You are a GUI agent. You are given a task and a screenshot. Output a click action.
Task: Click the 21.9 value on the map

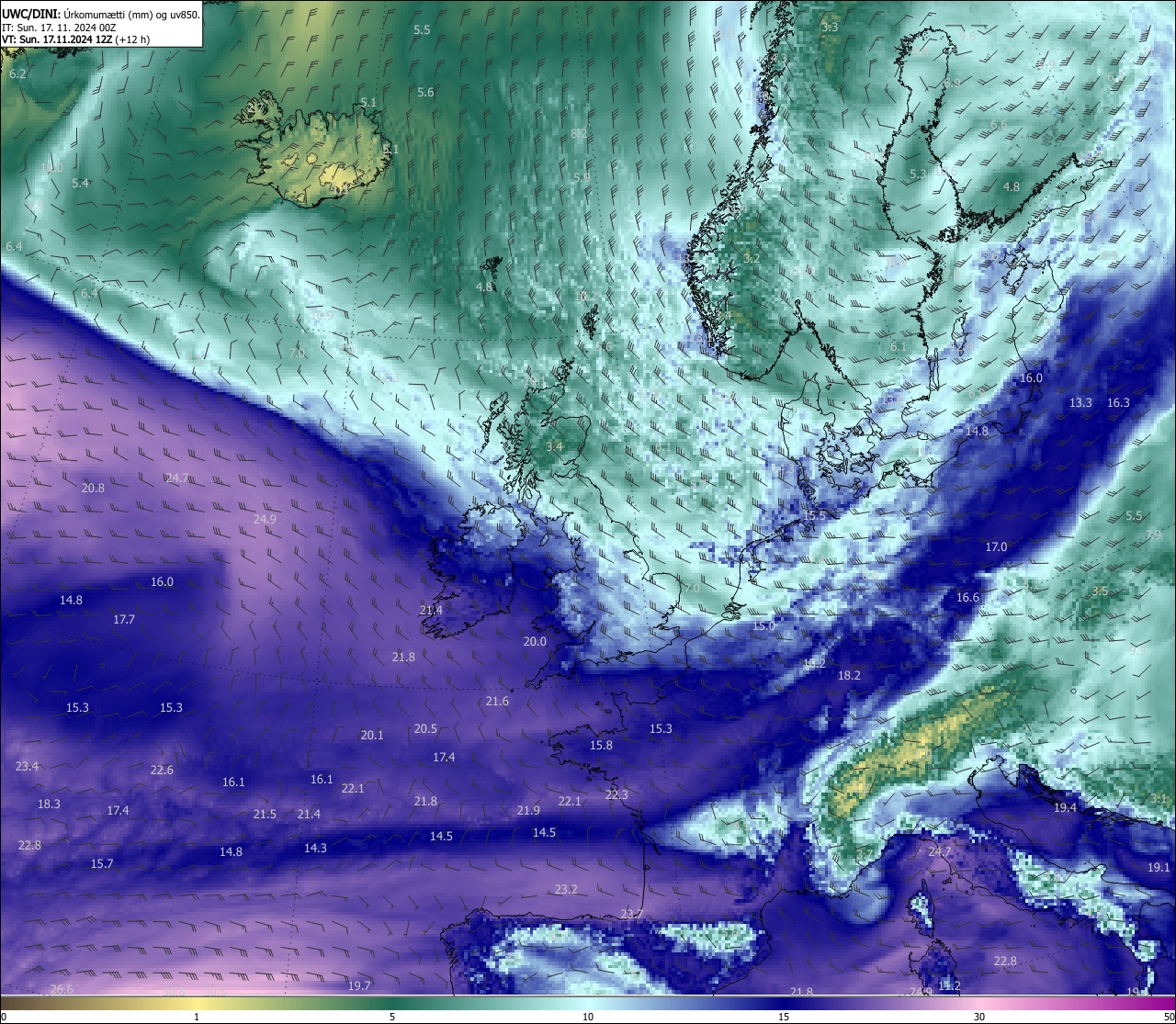pyautogui.click(x=528, y=810)
